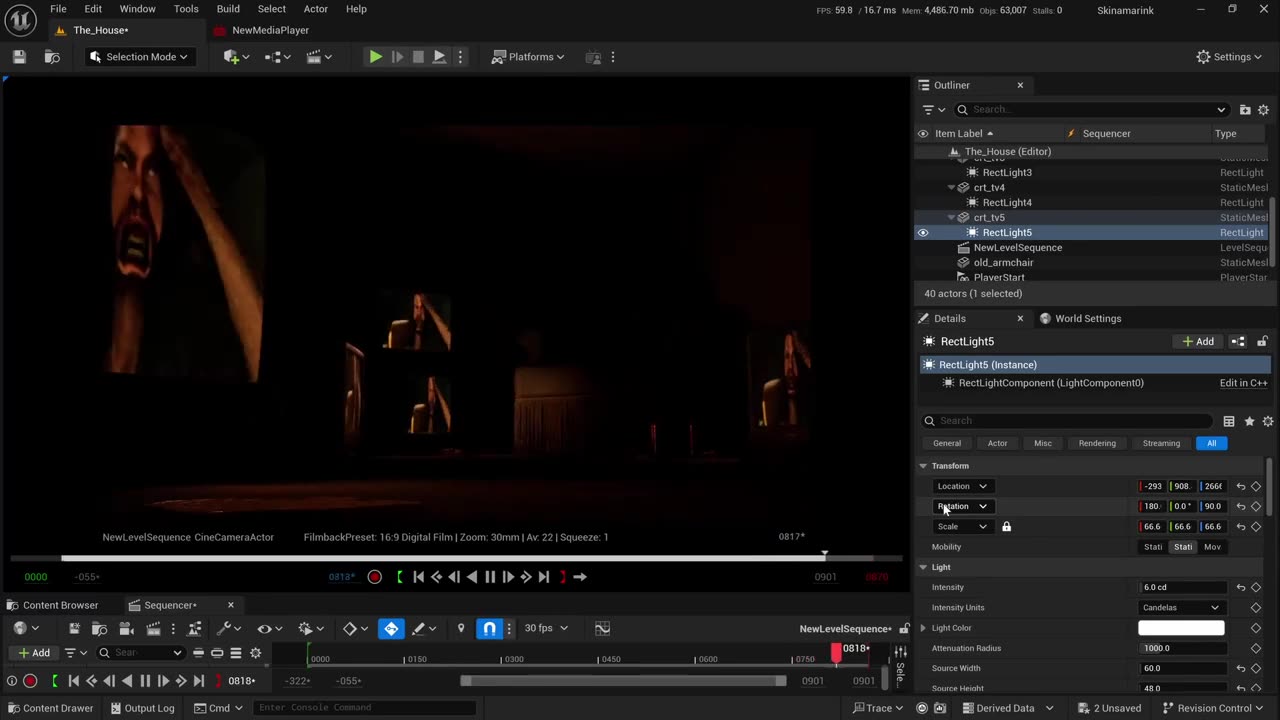1280x720 pixels.
Task: Open the Output Log
Action: [142, 708]
